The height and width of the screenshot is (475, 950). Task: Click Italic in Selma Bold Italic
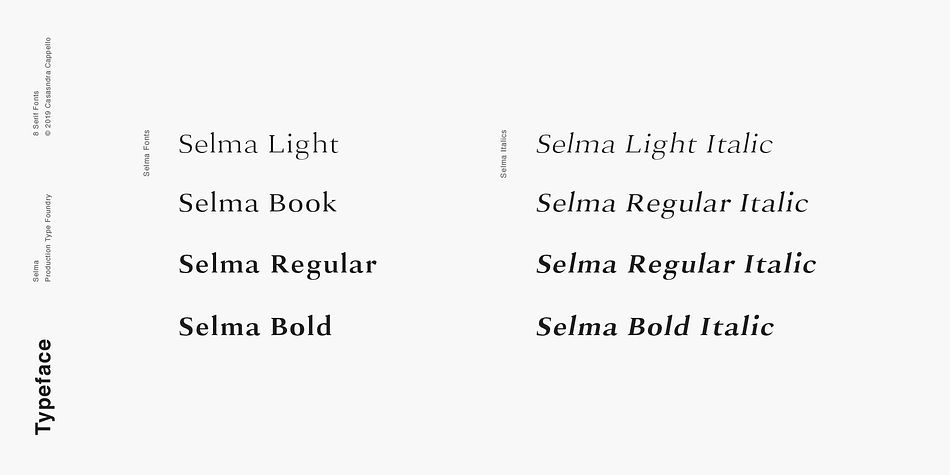pyautogui.click(x=737, y=326)
